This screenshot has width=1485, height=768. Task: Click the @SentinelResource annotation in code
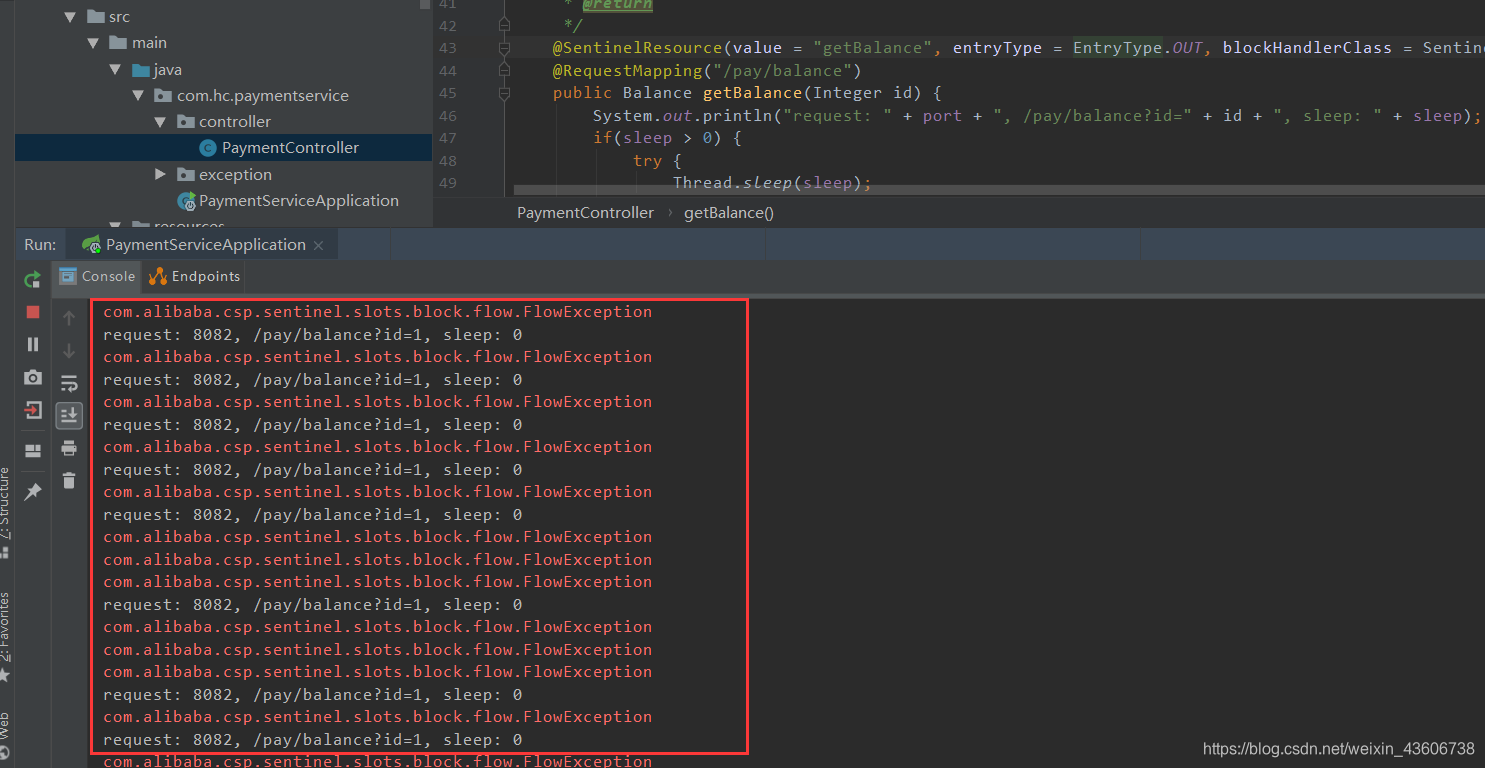(637, 48)
